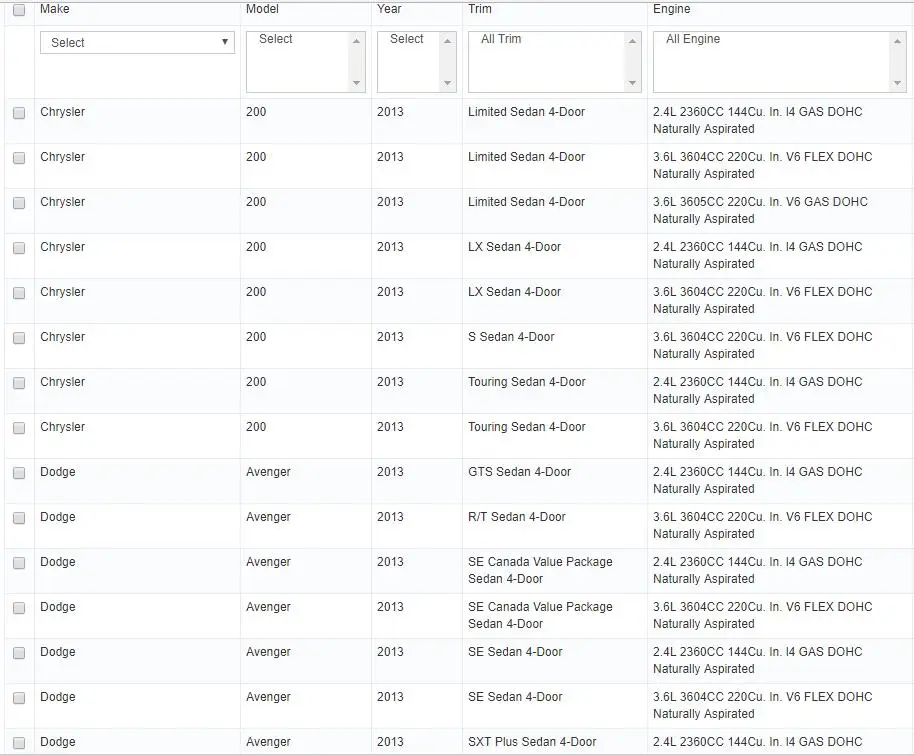This screenshot has width=914, height=755.
Task: Check the Chrysler Touring Sedan 3.6L row
Action: click(x=19, y=428)
